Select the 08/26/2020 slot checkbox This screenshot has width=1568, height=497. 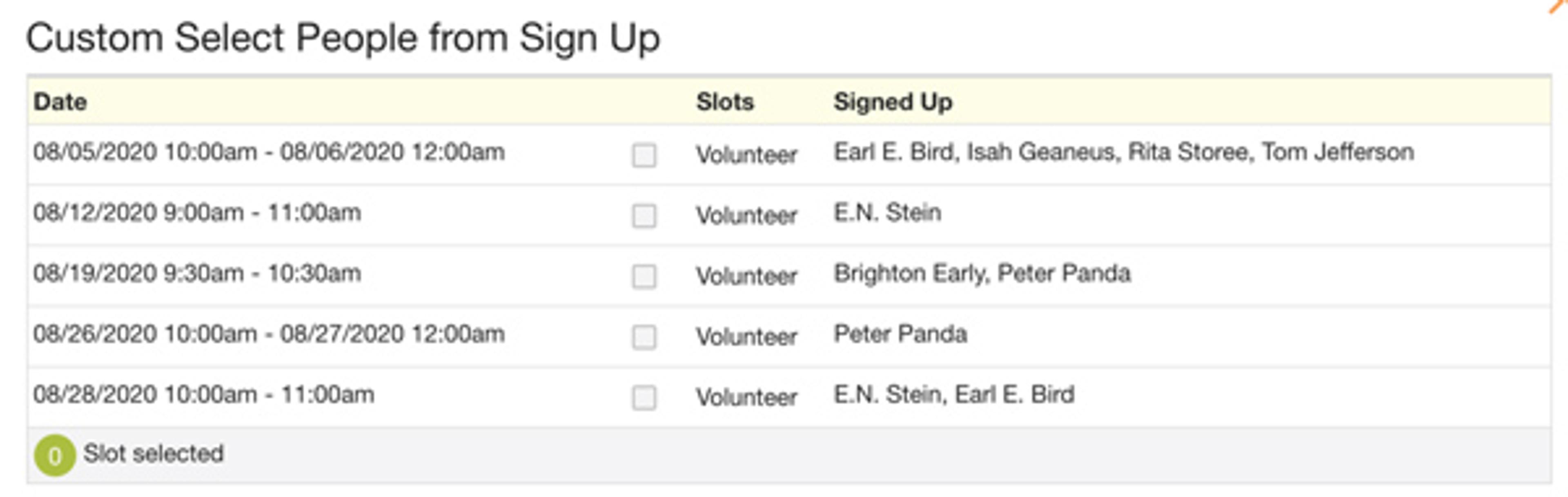click(x=644, y=337)
